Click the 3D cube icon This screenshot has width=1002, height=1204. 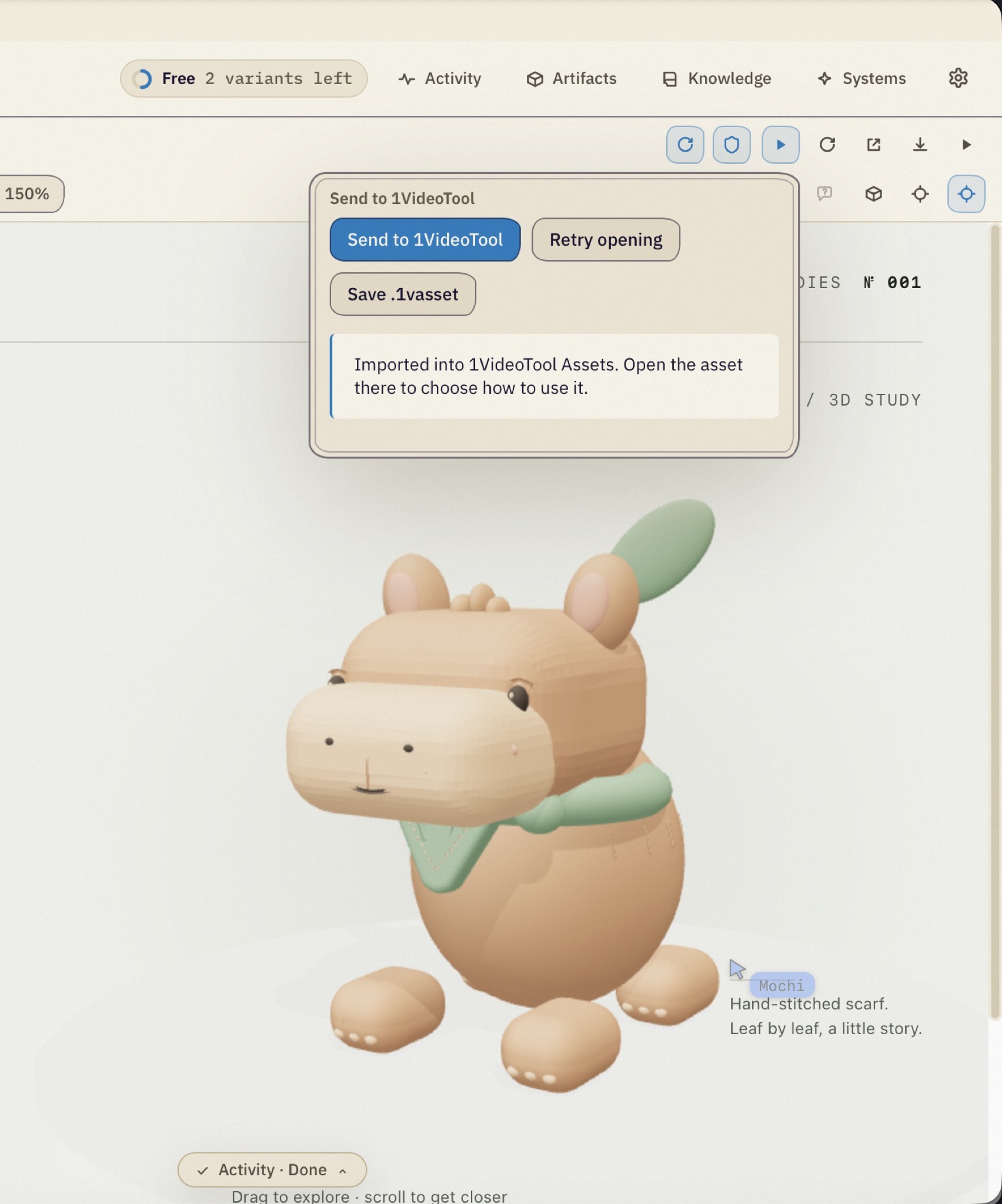click(x=874, y=193)
